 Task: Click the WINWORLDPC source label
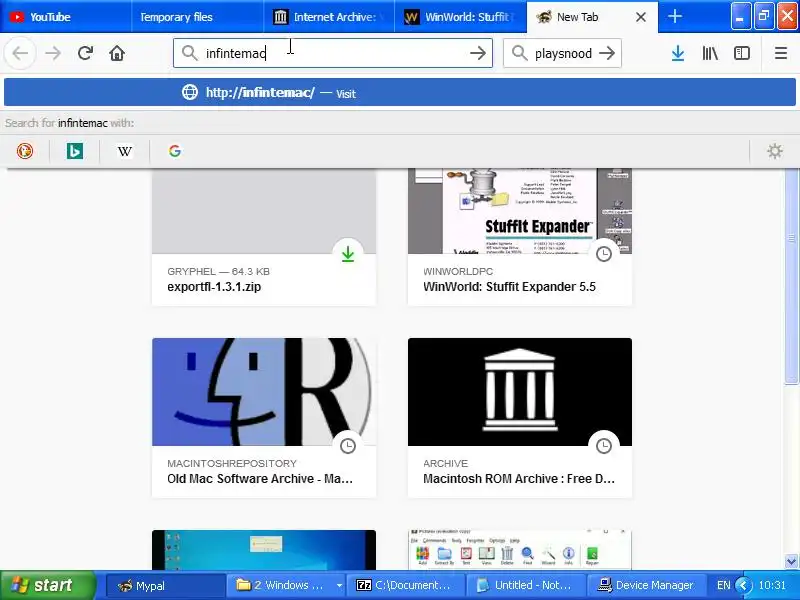(458, 271)
